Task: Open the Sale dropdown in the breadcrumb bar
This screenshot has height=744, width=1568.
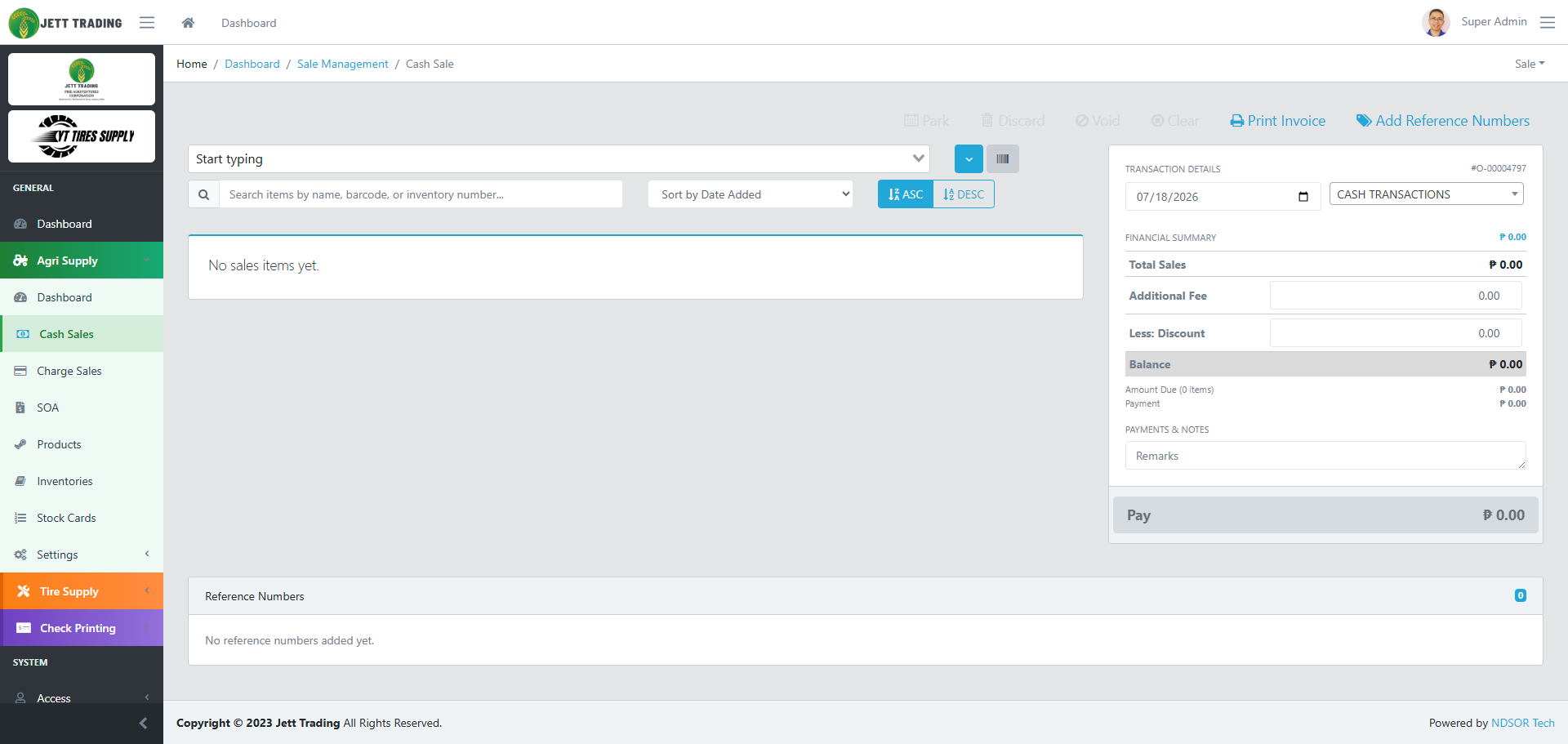Action: click(1530, 64)
